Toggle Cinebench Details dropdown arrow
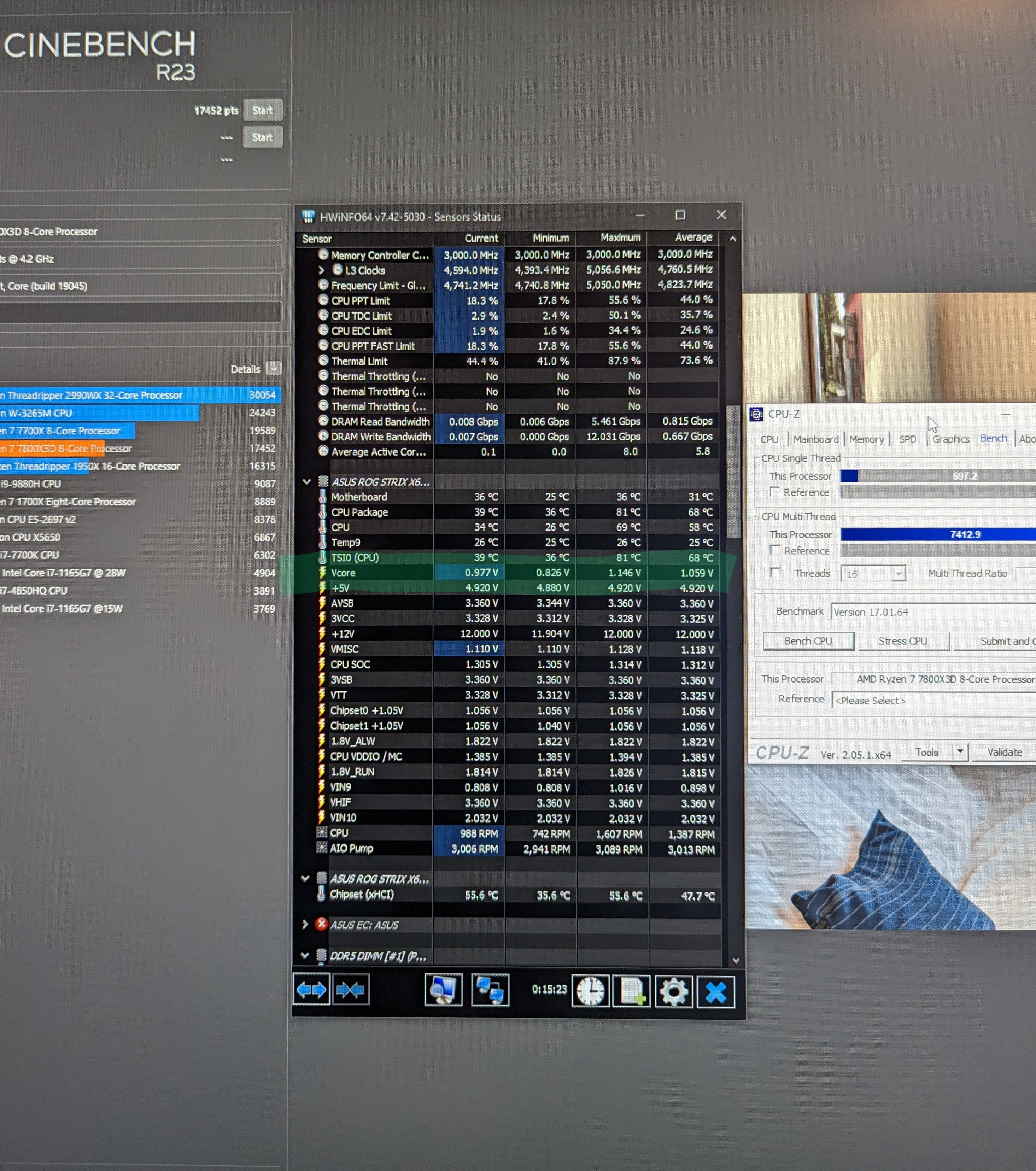This screenshot has width=1036, height=1171. tap(274, 368)
